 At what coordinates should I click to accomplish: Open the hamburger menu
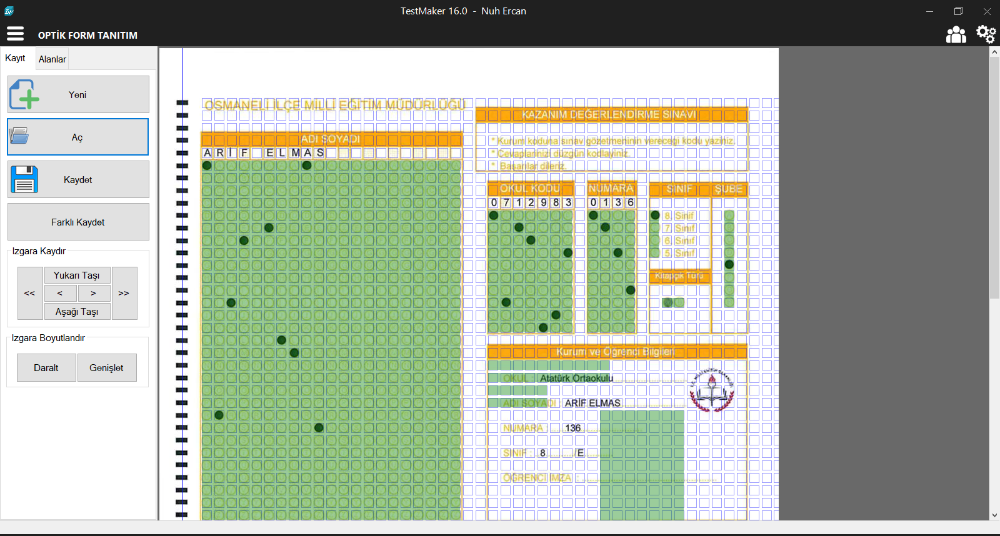pos(15,34)
